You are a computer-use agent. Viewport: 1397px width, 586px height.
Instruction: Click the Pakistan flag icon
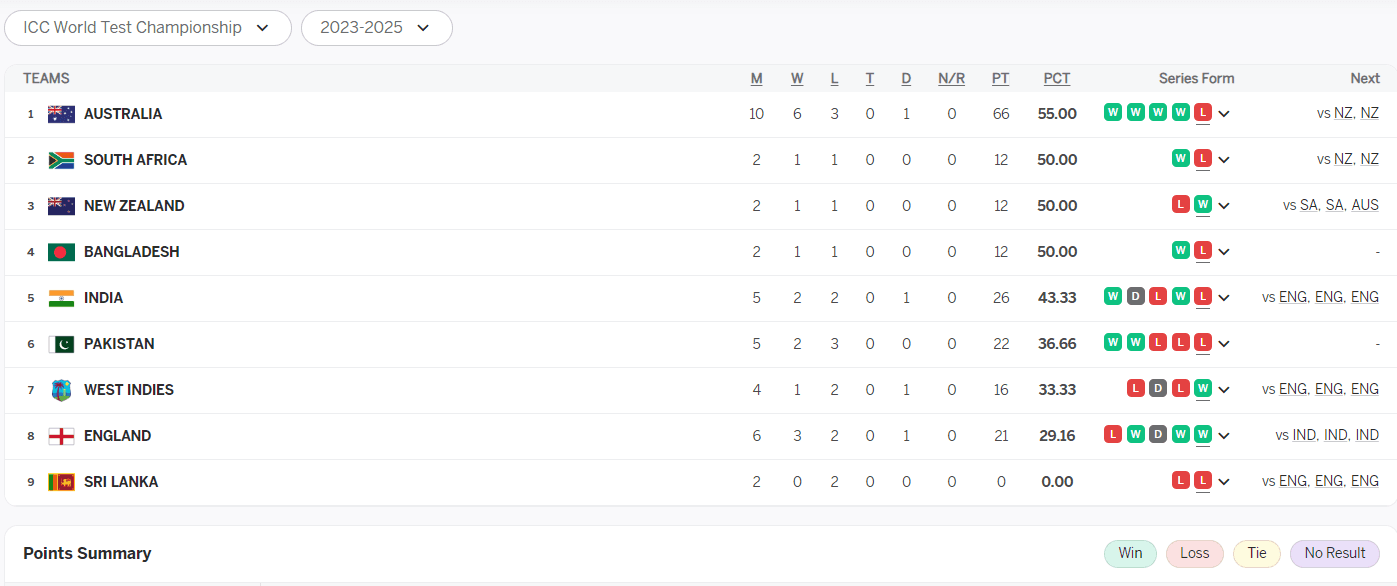[61, 344]
